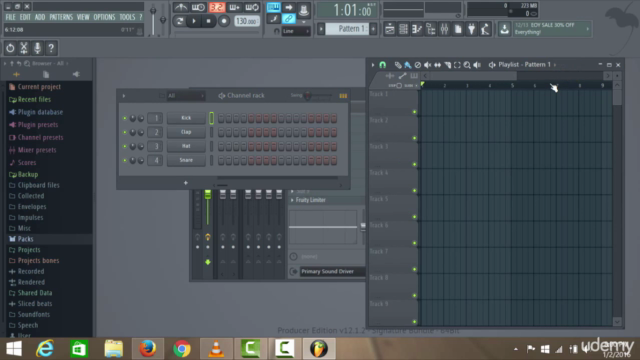Select the Playlist slice tool
Image resolution: width=640 pixels, height=360 pixels.
pyautogui.click(x=447, y=64)
